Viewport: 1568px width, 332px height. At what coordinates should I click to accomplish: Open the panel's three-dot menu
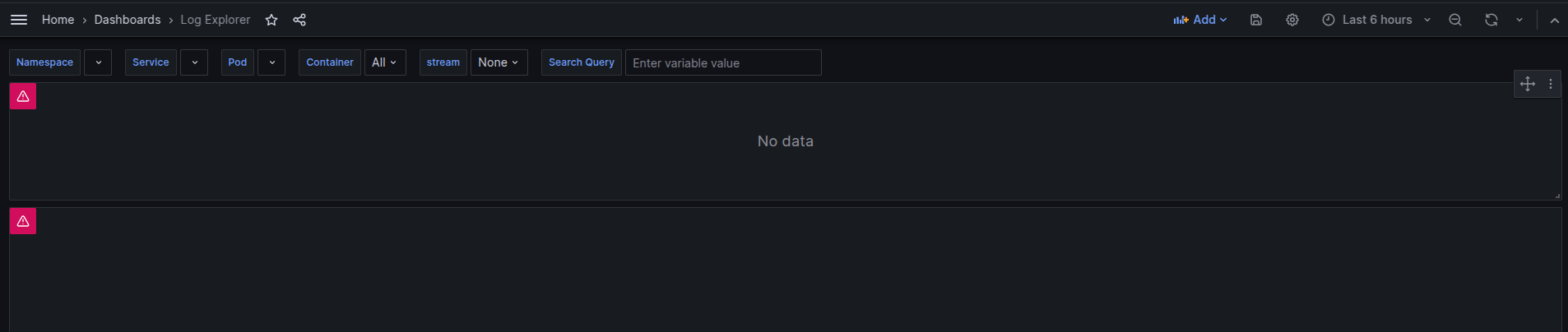coord(1551,84)
